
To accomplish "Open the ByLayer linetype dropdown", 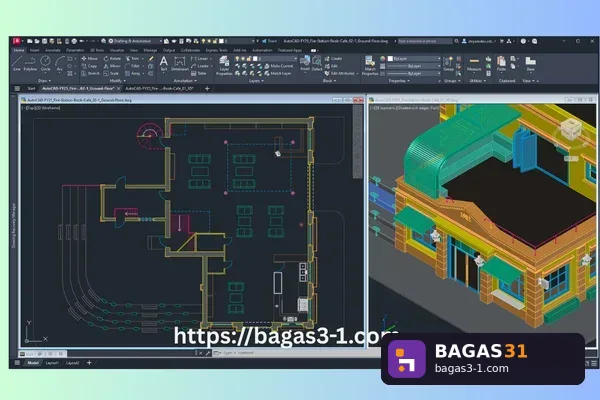I will coord(414,73).
